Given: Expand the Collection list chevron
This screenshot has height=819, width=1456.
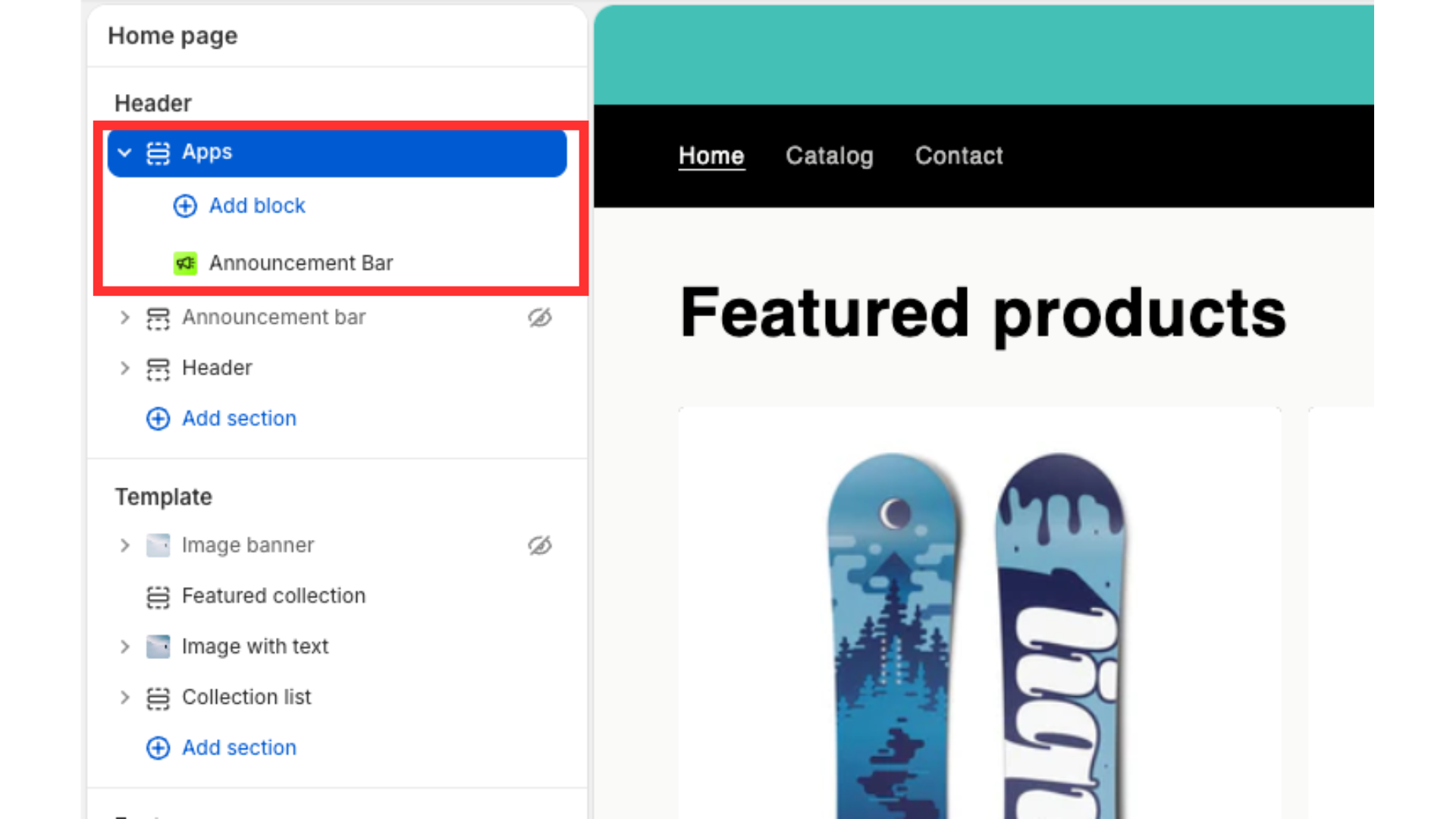Looking at the screenshot, I should click(x=125, y=698).
